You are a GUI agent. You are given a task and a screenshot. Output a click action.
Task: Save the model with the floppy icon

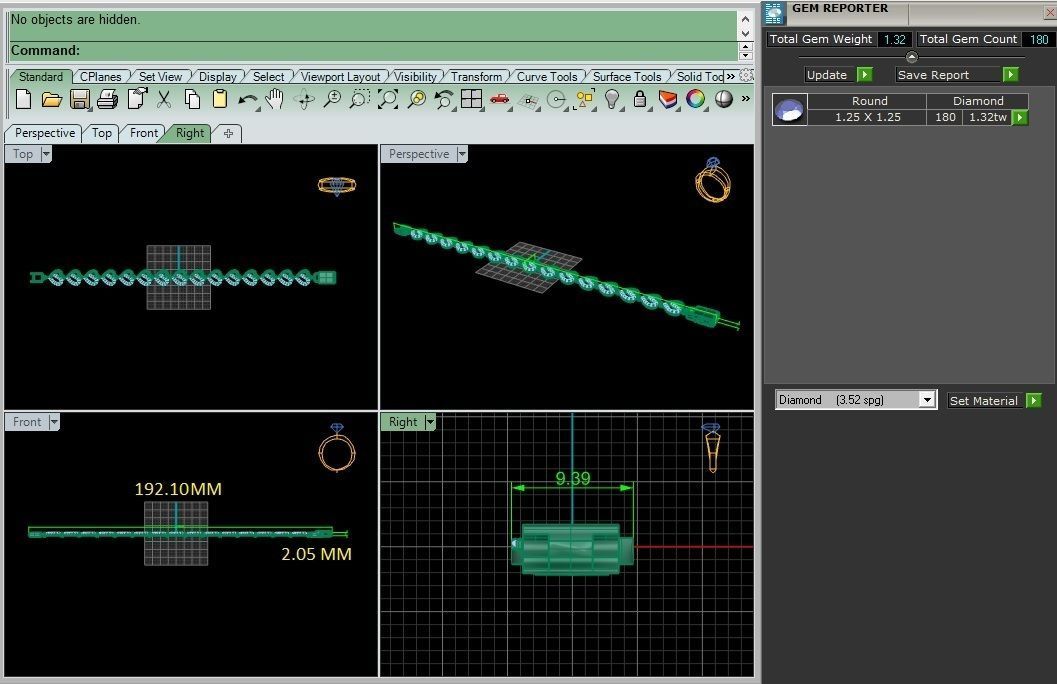pyautogui.click(x=80, y=100)
